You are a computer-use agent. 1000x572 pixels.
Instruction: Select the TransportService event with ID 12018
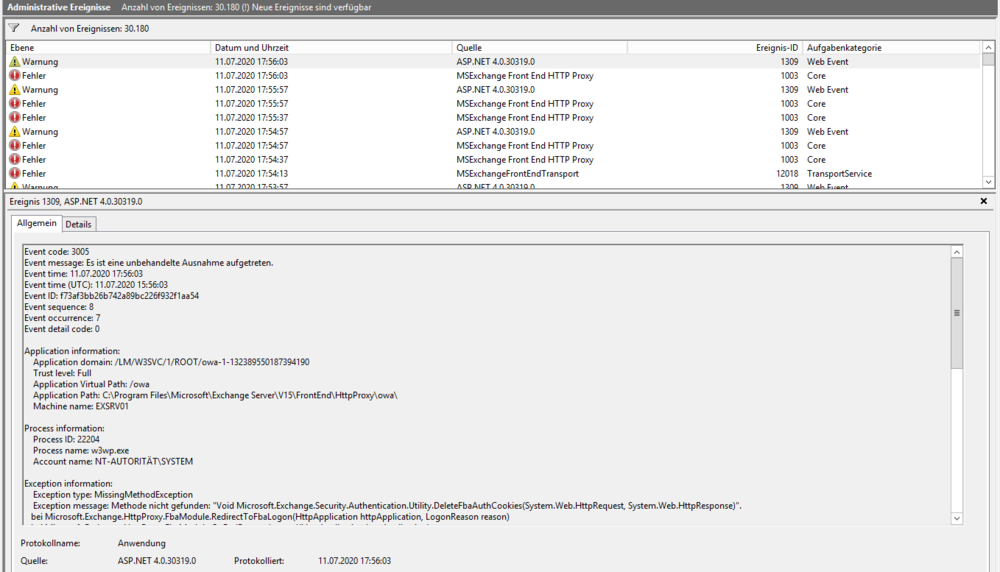coord(500,174)
